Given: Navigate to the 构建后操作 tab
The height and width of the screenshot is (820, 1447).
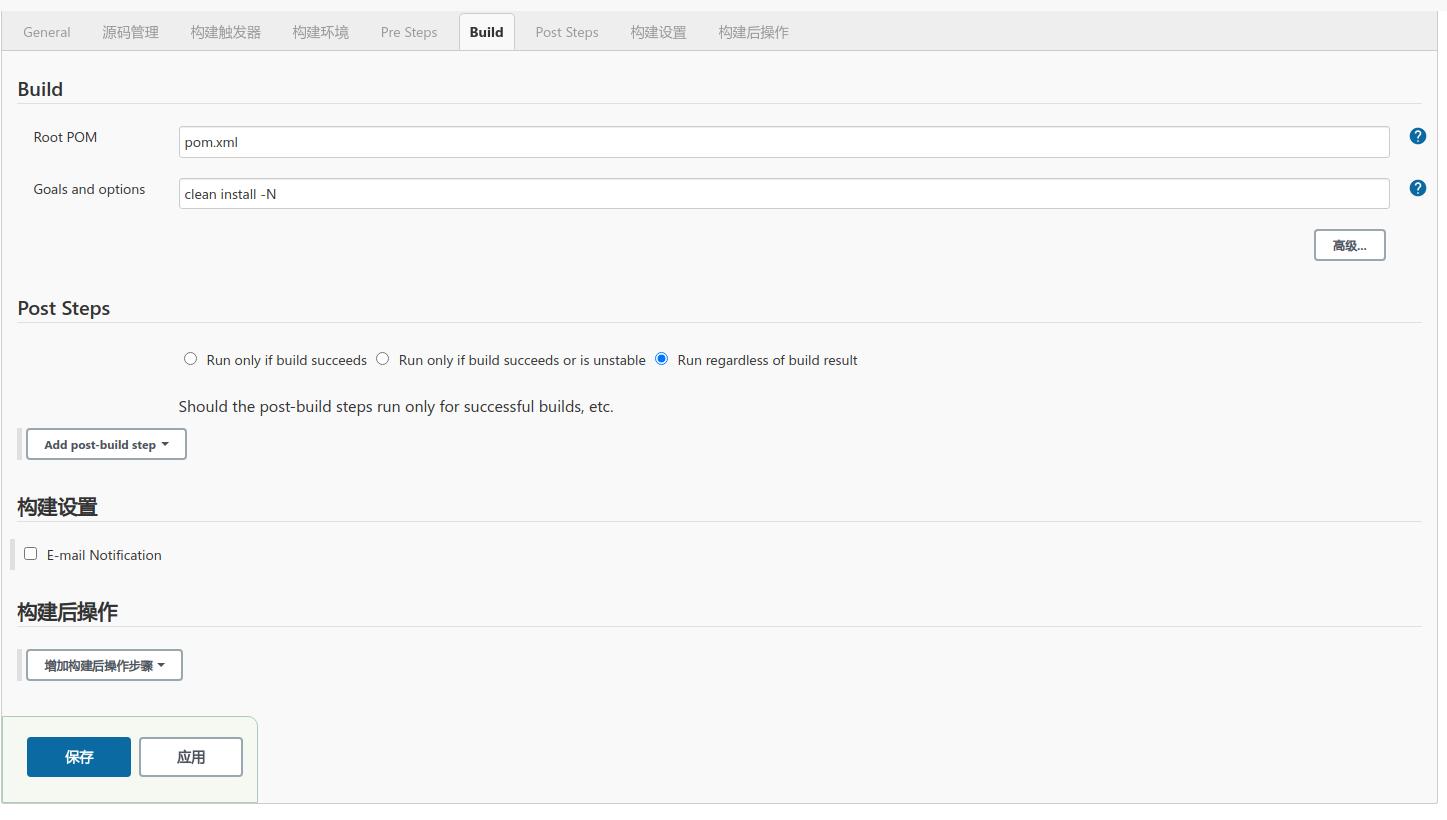Looking at the screenshot, I should pos(753,32).
